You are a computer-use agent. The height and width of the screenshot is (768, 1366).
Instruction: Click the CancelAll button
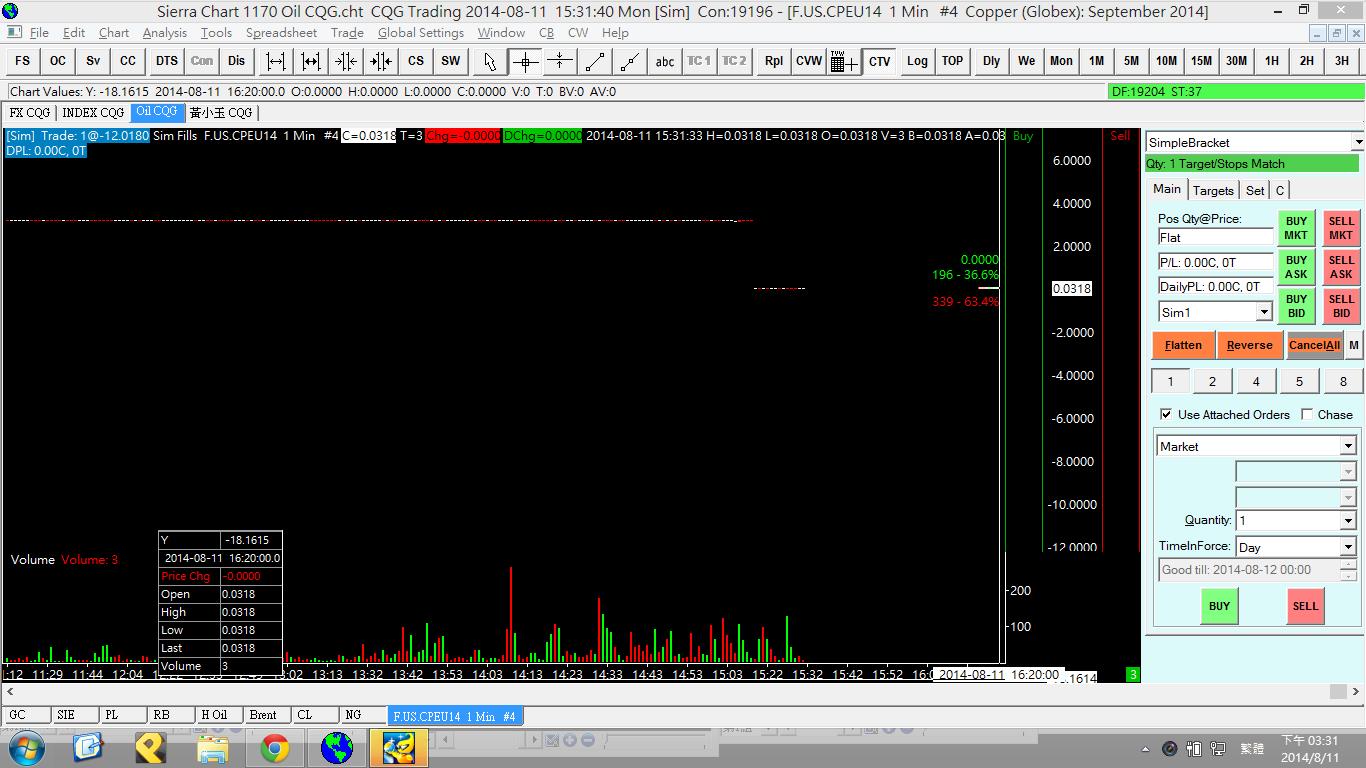1314,345
